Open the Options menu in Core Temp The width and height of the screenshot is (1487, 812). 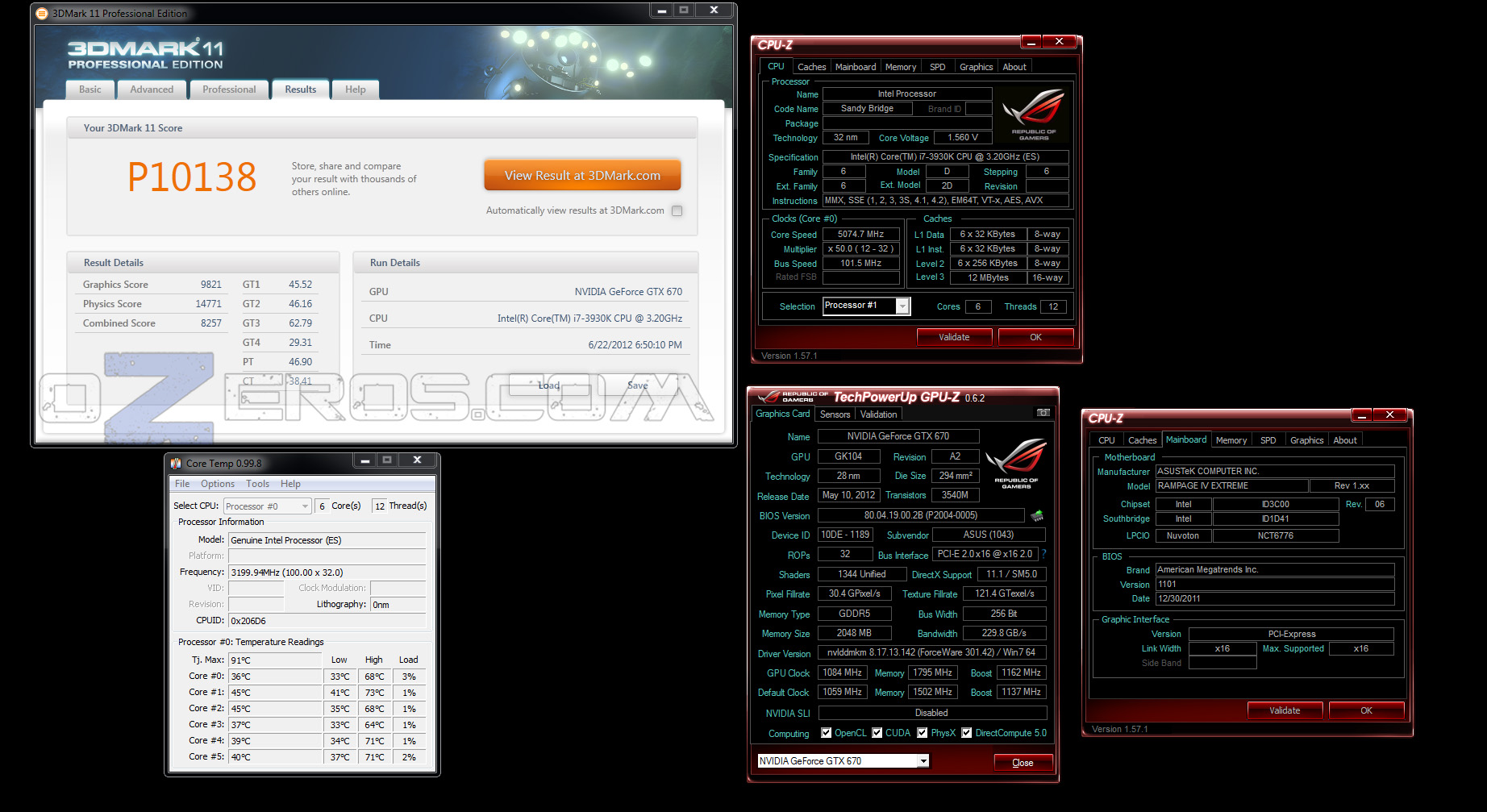pyautogui.click(x=218, y=484)
